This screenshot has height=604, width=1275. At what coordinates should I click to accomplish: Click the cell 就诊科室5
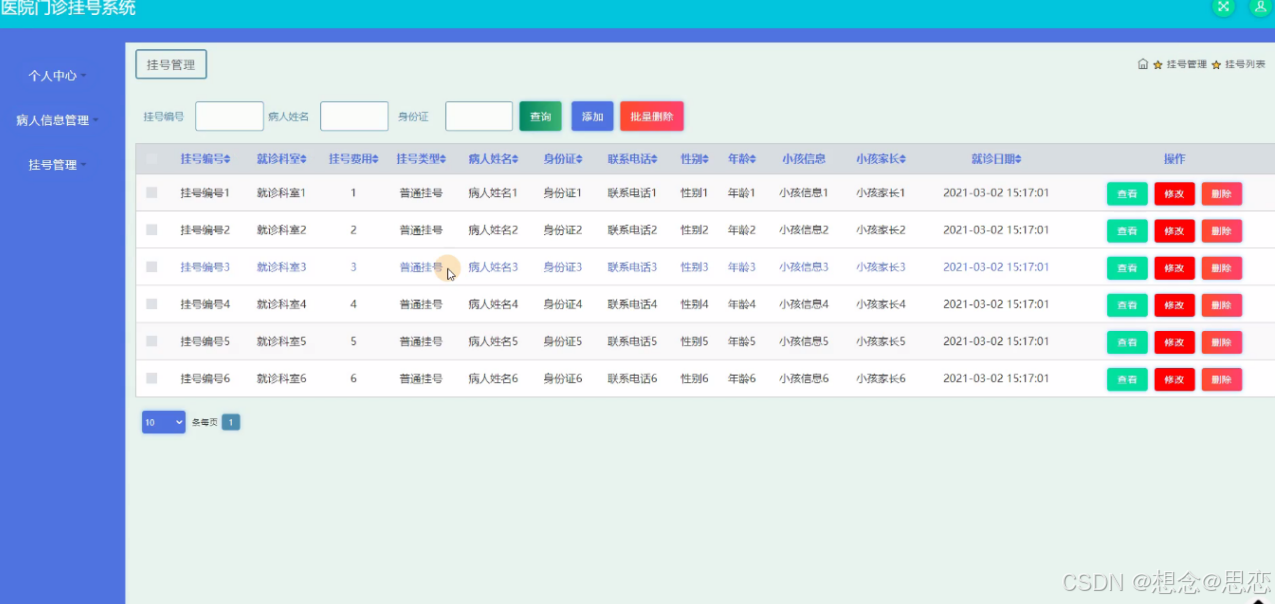281,341
